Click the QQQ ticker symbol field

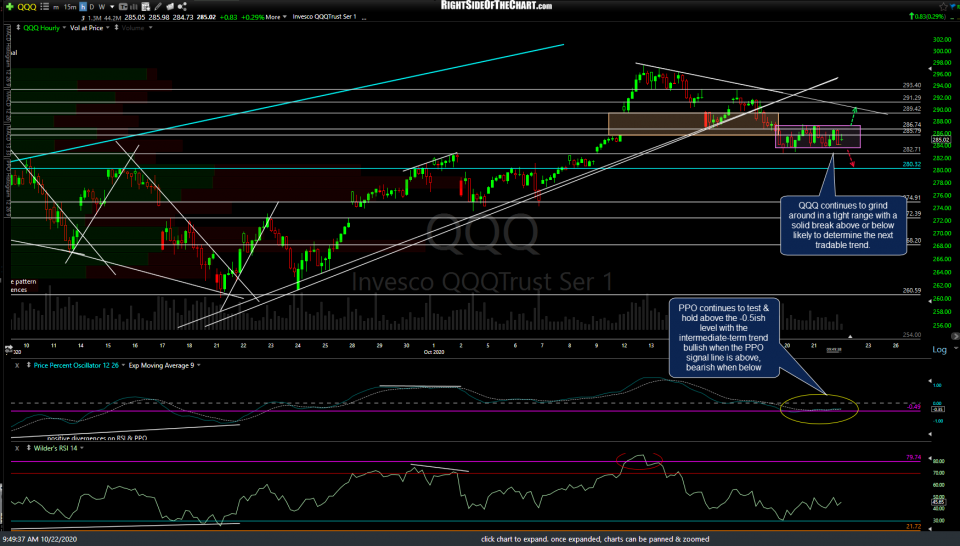(27, 7)
